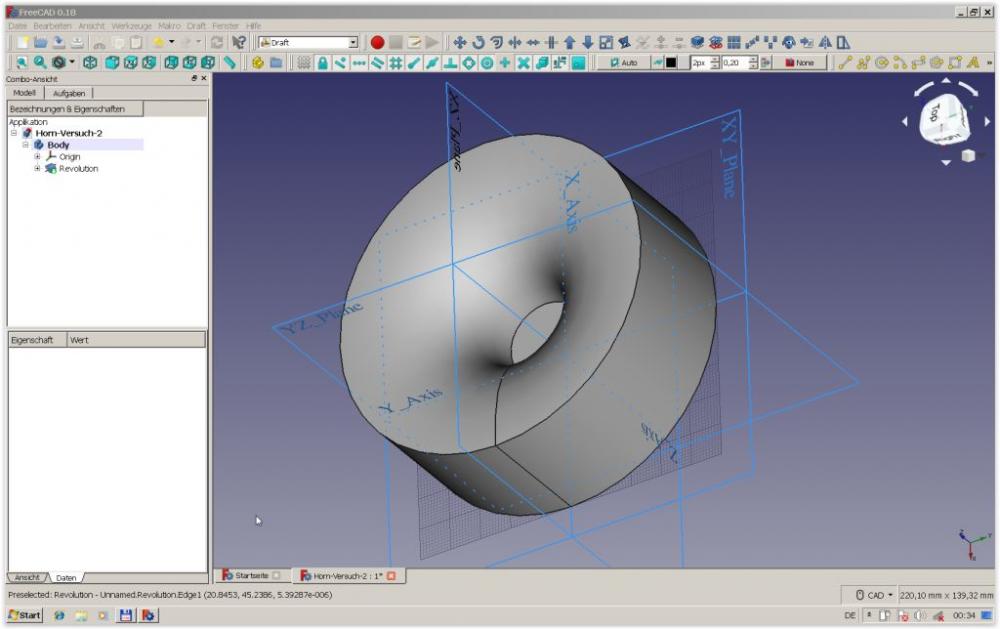Run the macro with the play icon

(432, 43)
